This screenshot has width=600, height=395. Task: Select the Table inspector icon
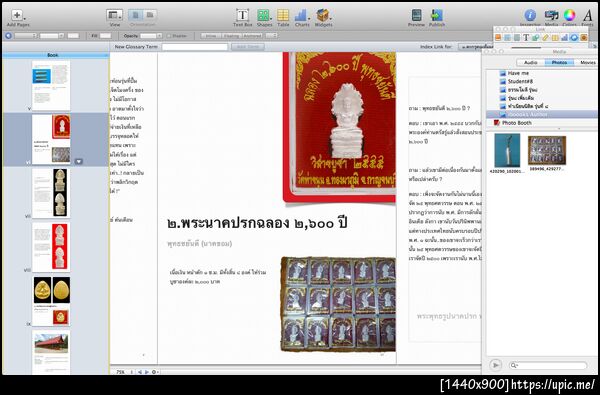coord(555,38)
